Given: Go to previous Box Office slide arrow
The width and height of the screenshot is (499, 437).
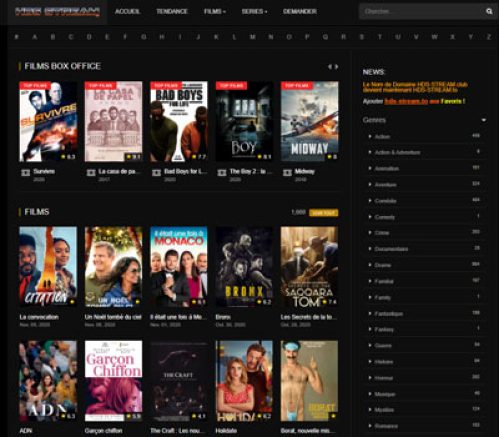Looking at the screenshot, I should tap(330, 67).
